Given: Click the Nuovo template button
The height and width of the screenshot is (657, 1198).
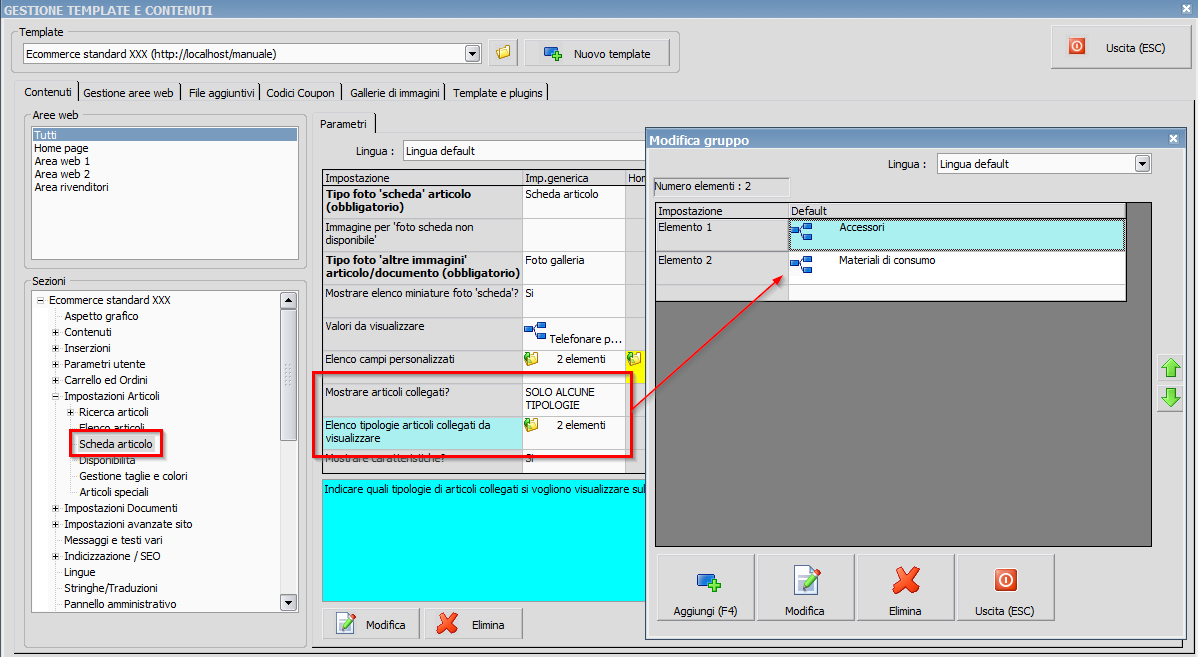Looking at the screenshot, I should point(597,53).
